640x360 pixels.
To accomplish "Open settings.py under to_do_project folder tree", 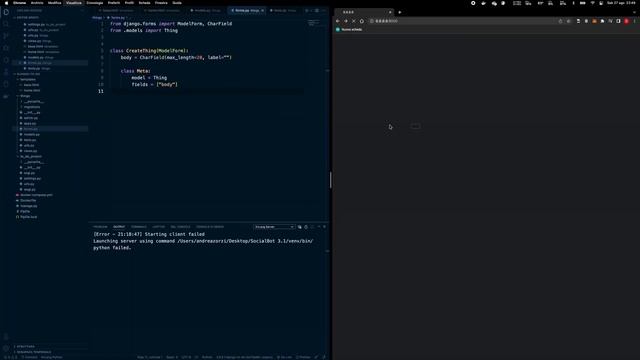I will (x=32, y=178).
